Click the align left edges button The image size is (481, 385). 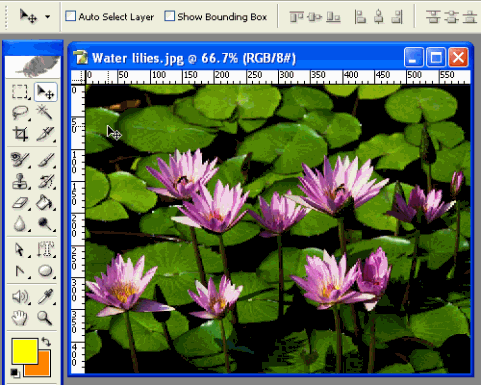click(360, 17)
